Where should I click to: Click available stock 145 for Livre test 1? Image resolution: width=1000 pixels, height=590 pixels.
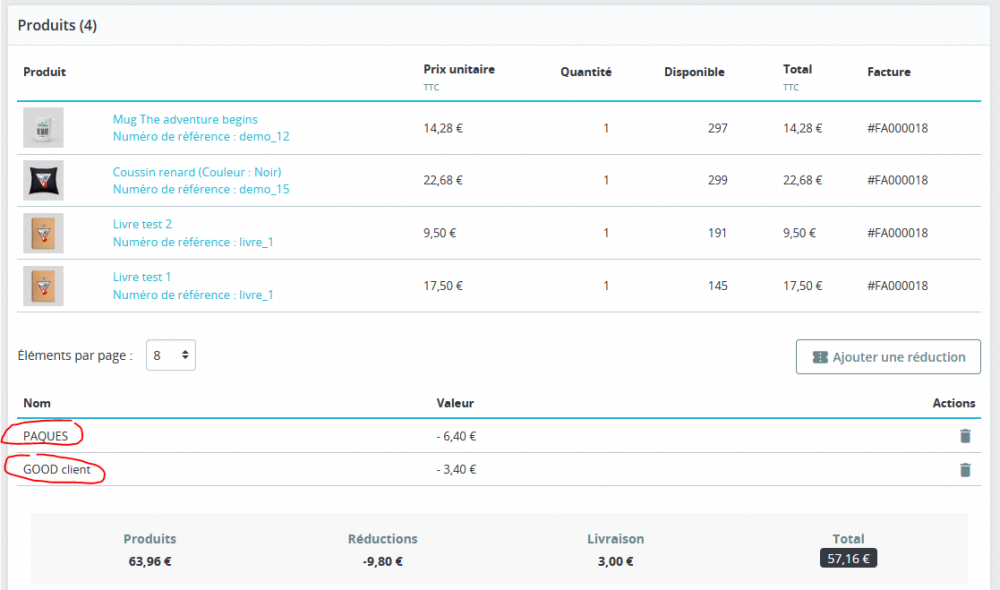tap(717, 286)
